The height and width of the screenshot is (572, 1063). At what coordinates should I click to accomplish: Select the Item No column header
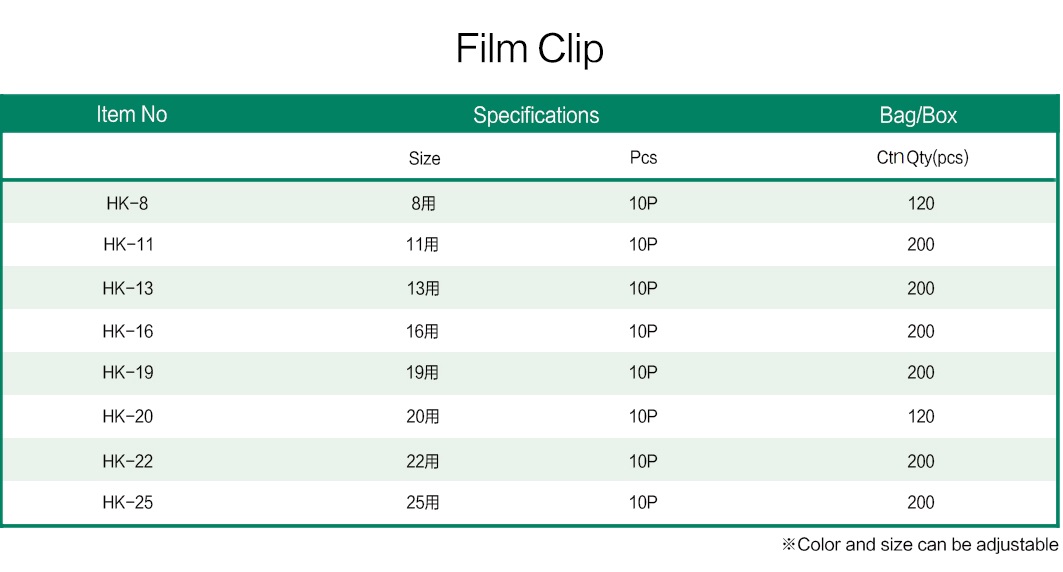(132, 115)
